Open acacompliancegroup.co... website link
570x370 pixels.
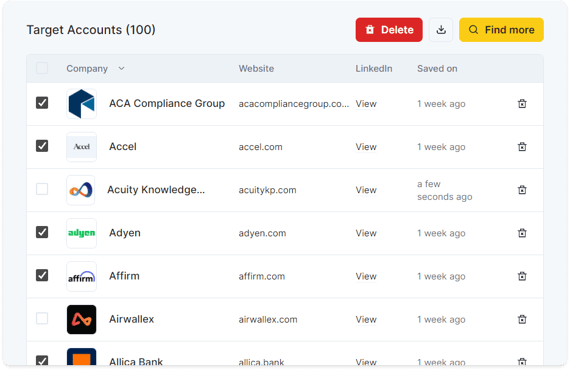[294, 104]
